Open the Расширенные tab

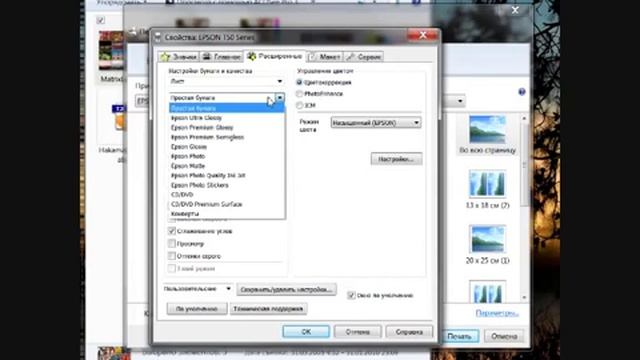(275, 56)
